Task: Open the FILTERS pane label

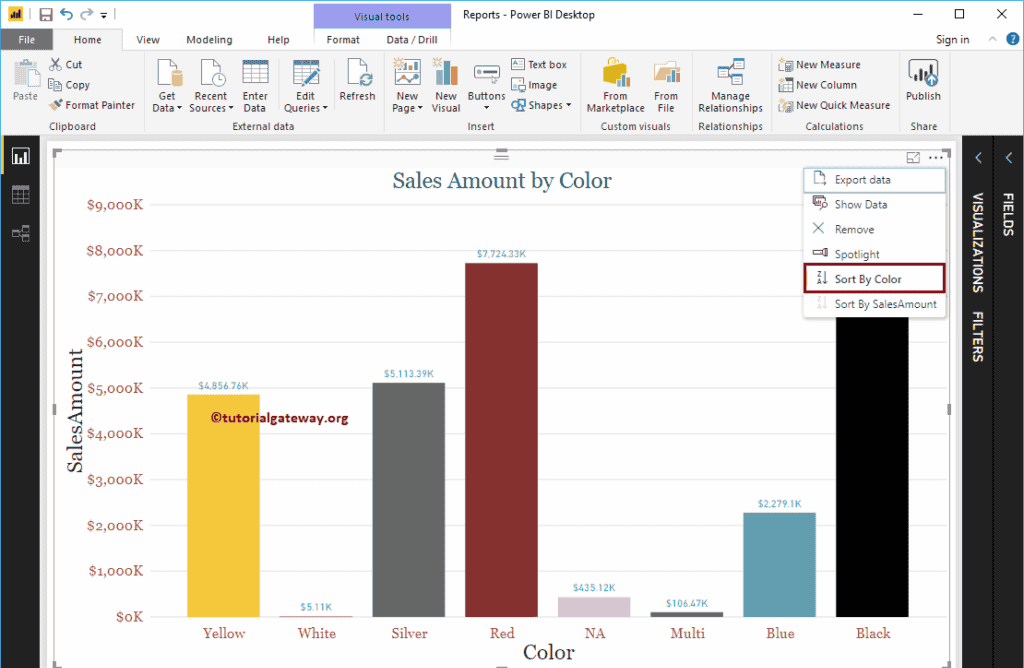Action: 978,336
